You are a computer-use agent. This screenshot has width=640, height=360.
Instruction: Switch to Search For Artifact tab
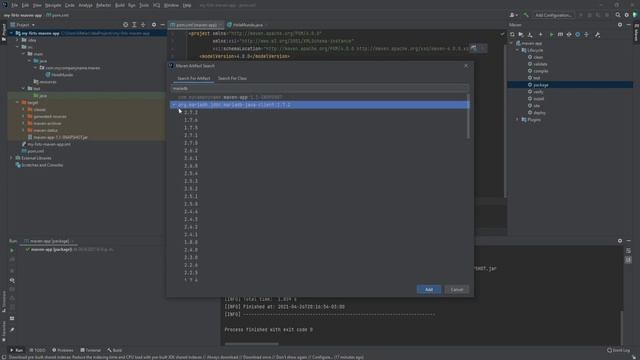(193, 78)
